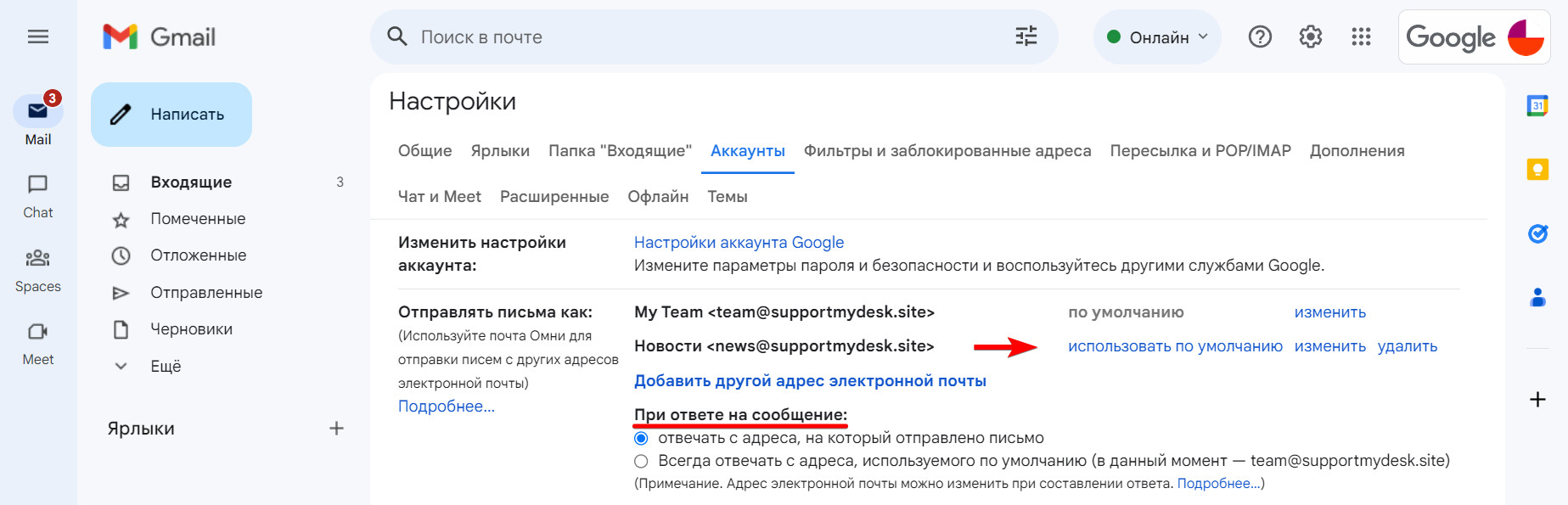Click the Написать compose button
This screenshot has height=505, width=1568.
coord(171,115)
